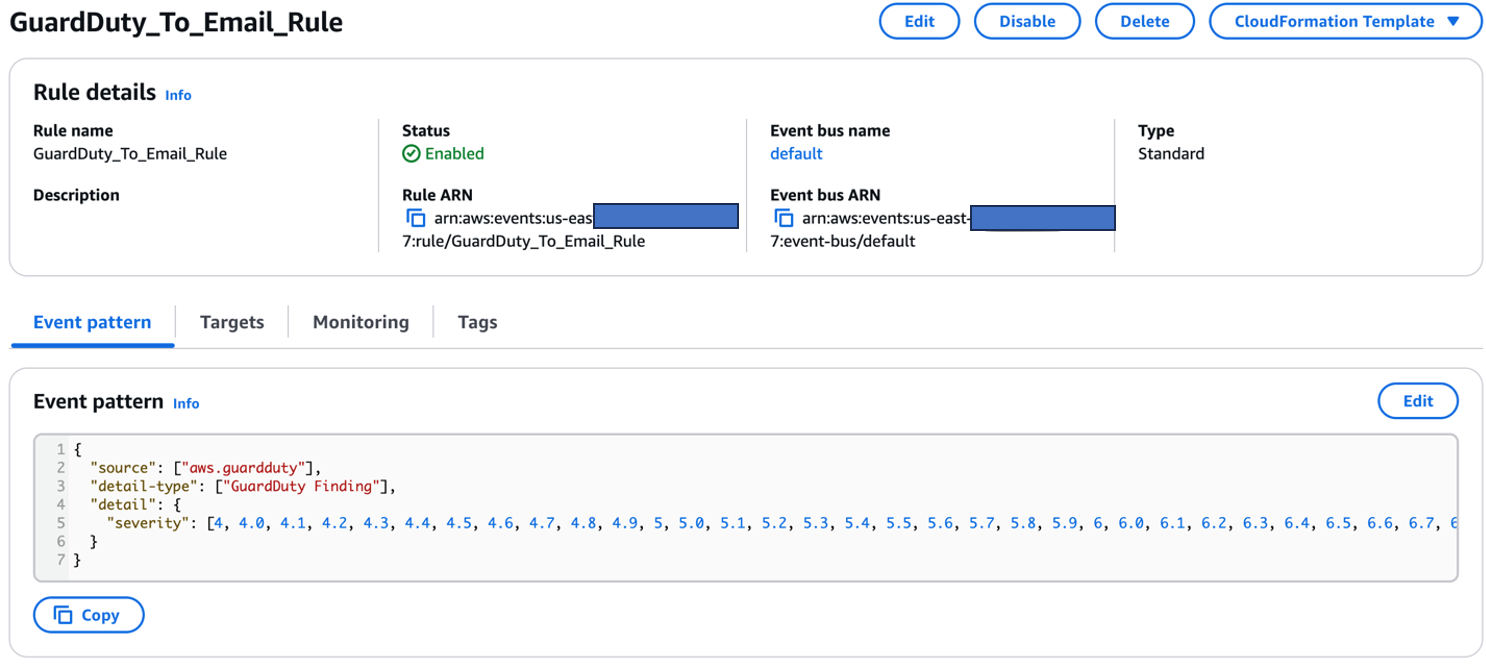Switch to the Targets tab
The image size is (1486, 668).
pyautogui.click(x=232, y=322)
